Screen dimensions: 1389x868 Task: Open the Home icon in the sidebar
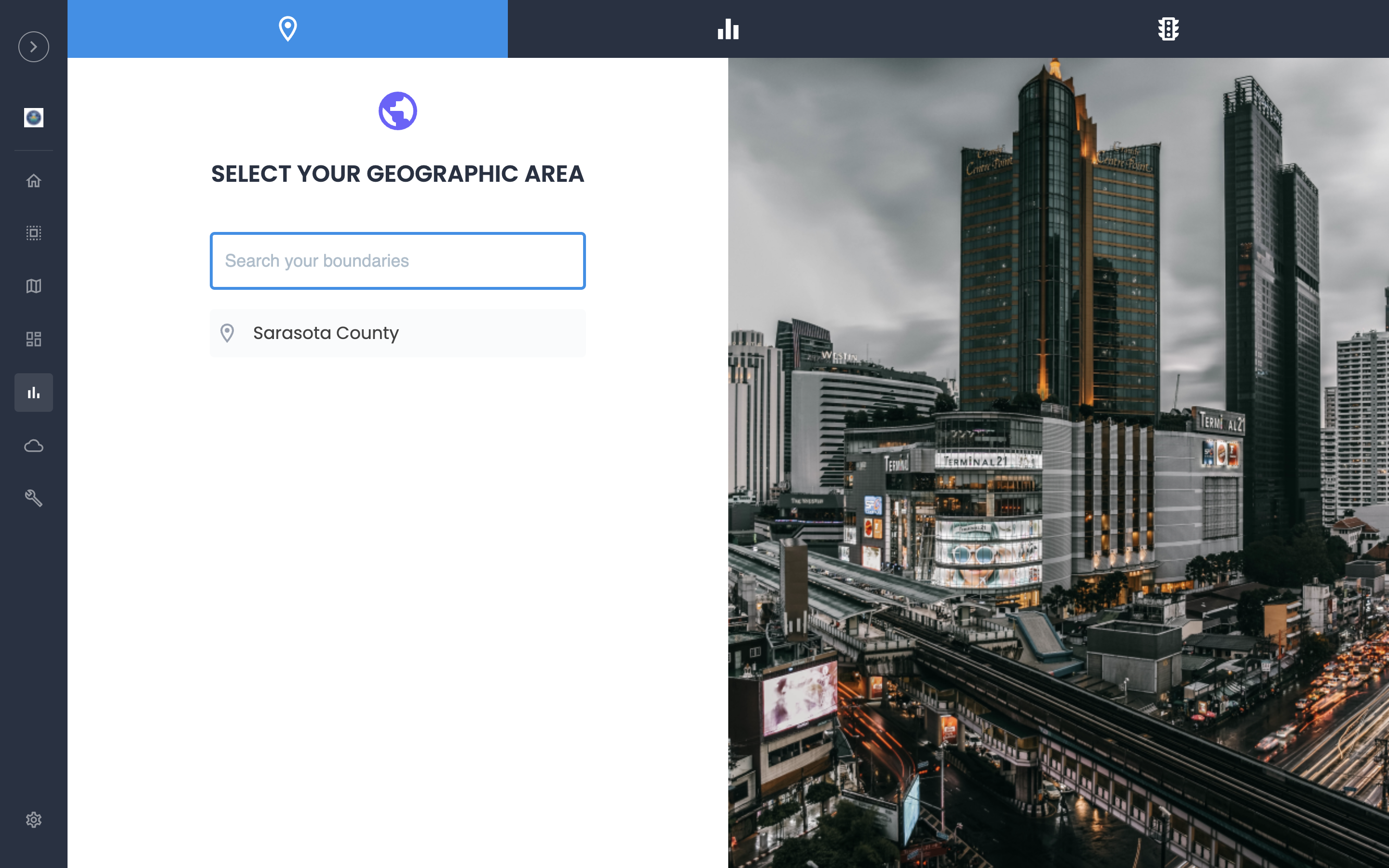tap(33, 181)
